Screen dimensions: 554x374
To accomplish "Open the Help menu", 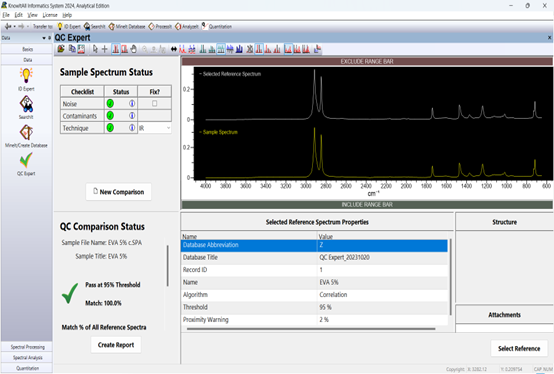I will [x=67, y=15].
